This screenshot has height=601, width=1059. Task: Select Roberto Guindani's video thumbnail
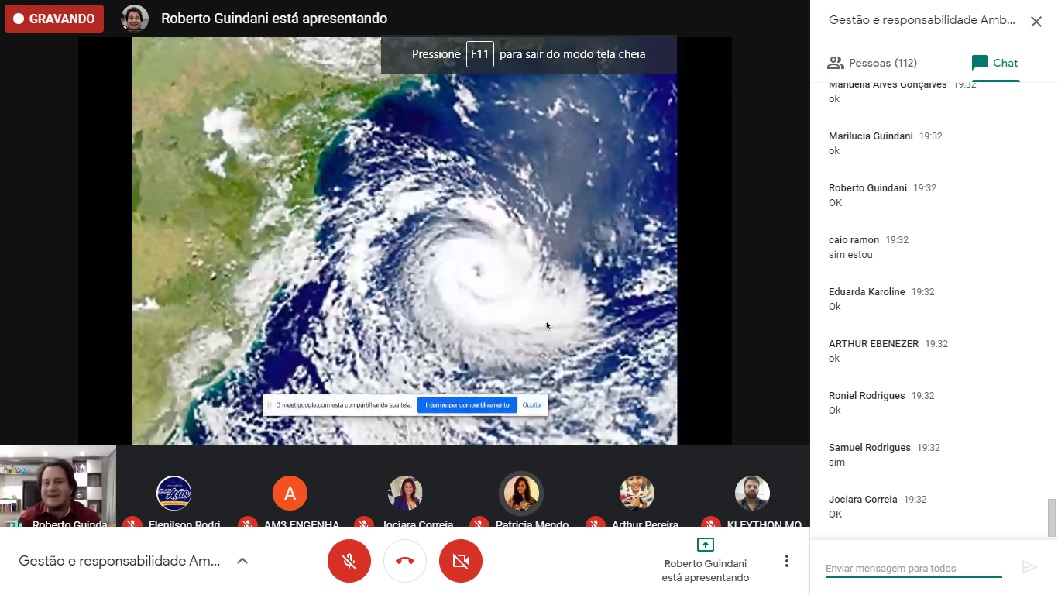tap(58, 487)
